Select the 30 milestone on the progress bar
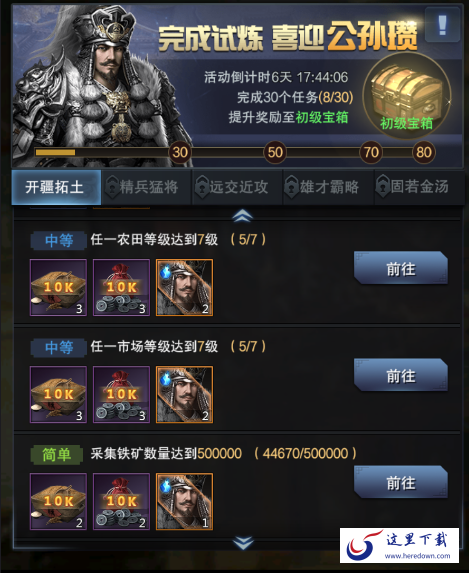 point(180,152)
